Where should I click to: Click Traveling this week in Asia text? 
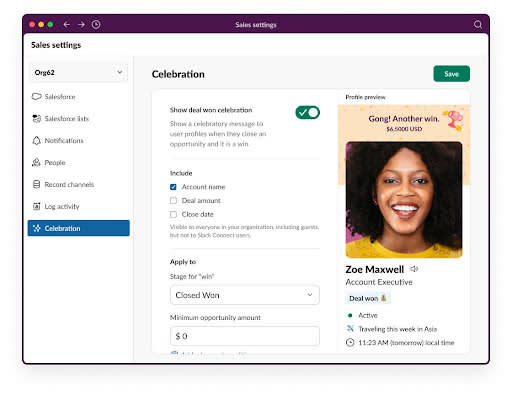click(x=398, y=329)
